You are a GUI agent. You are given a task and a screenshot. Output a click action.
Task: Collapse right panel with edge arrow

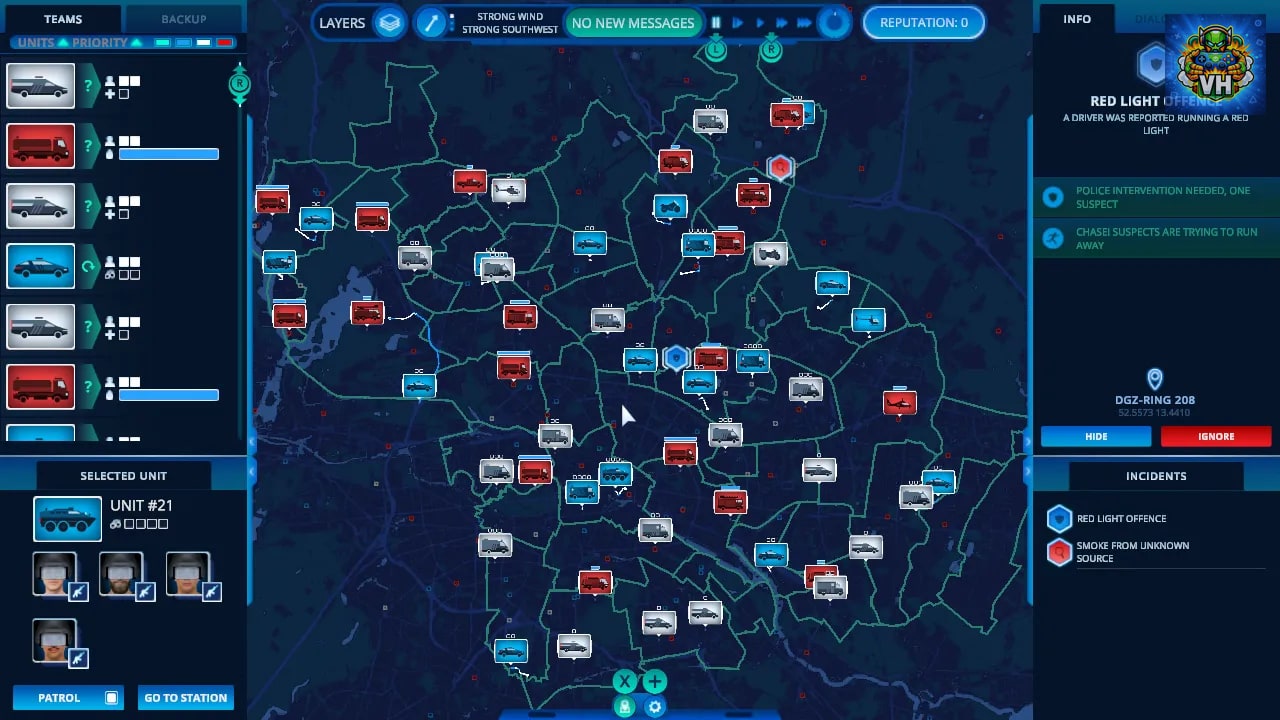[1028, 441]
